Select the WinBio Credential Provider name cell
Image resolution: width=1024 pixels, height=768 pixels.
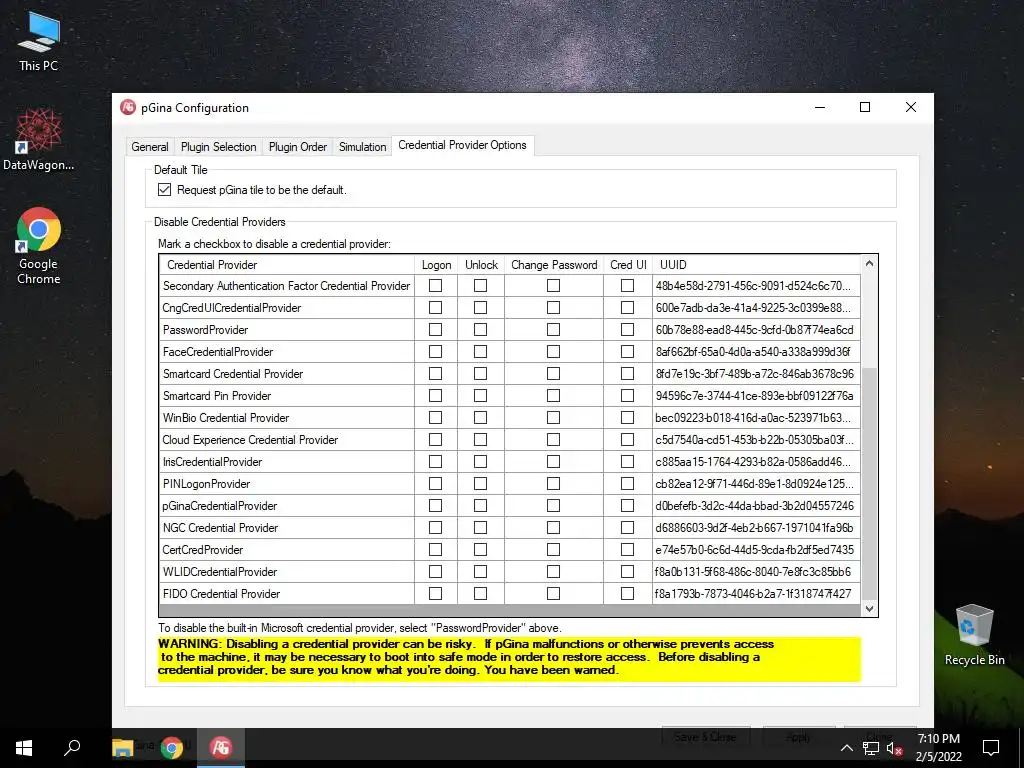click(x=287, y=418)
